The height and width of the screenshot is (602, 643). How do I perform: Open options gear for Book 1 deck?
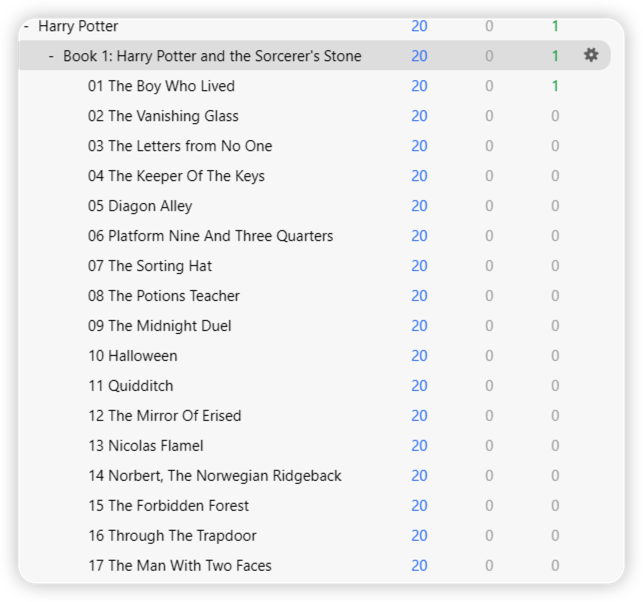(591, 55)
